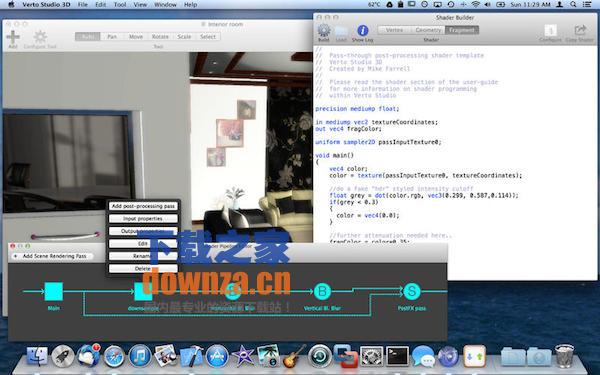600x375 pixels.
Task: Click the 3D viewport framed pictures on wall
Action: [231, 133]
